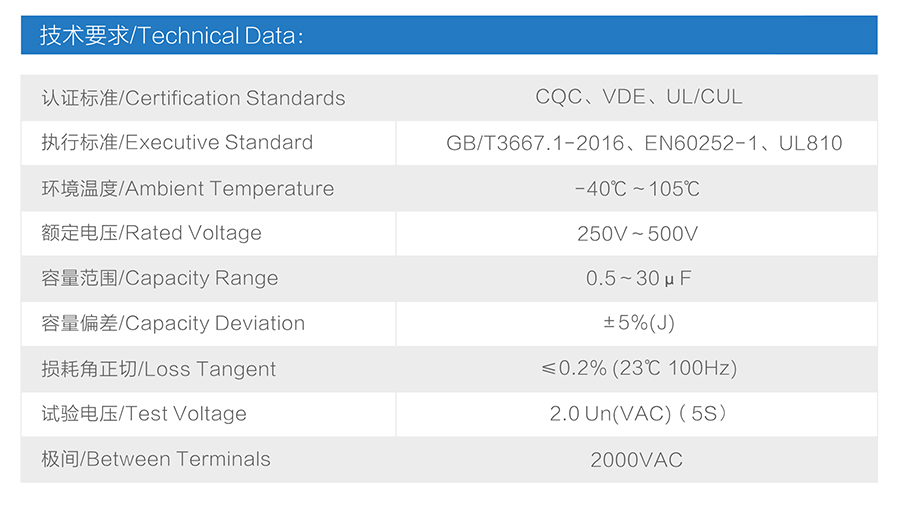Click the Technical Data blue header
This screenshot has height=510, width=900.
coord(449,35)
